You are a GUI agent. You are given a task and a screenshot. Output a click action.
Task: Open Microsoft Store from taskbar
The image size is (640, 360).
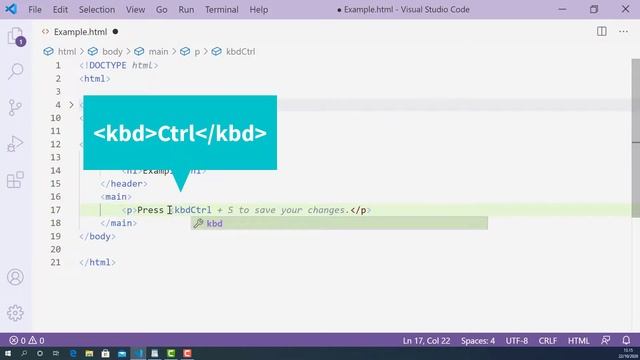tap(105, 353)
